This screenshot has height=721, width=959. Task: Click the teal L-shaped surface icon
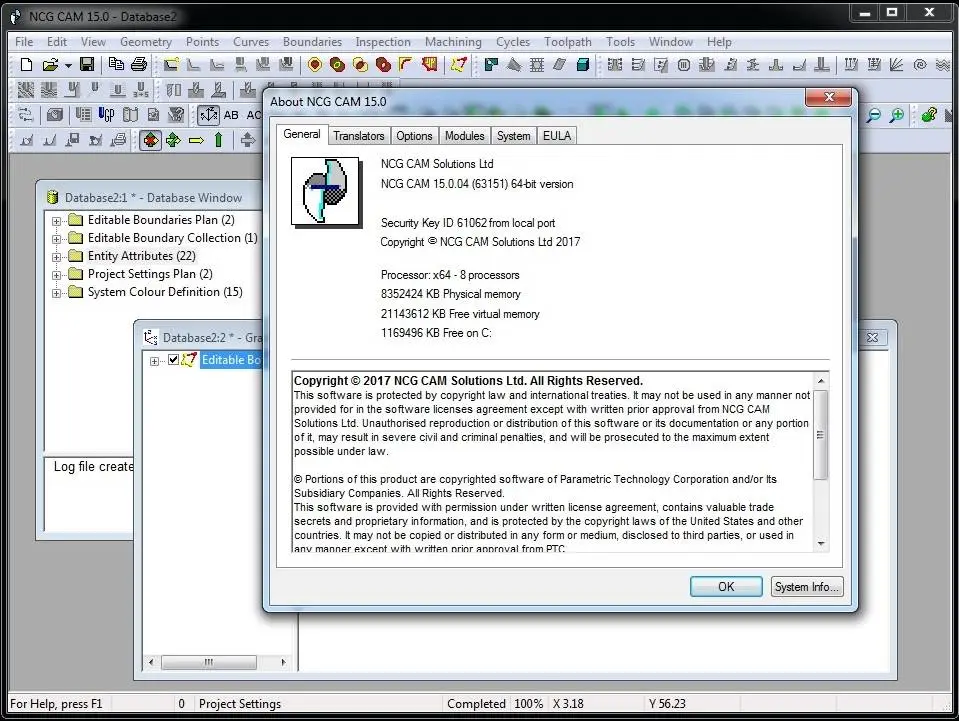(491, 64)
